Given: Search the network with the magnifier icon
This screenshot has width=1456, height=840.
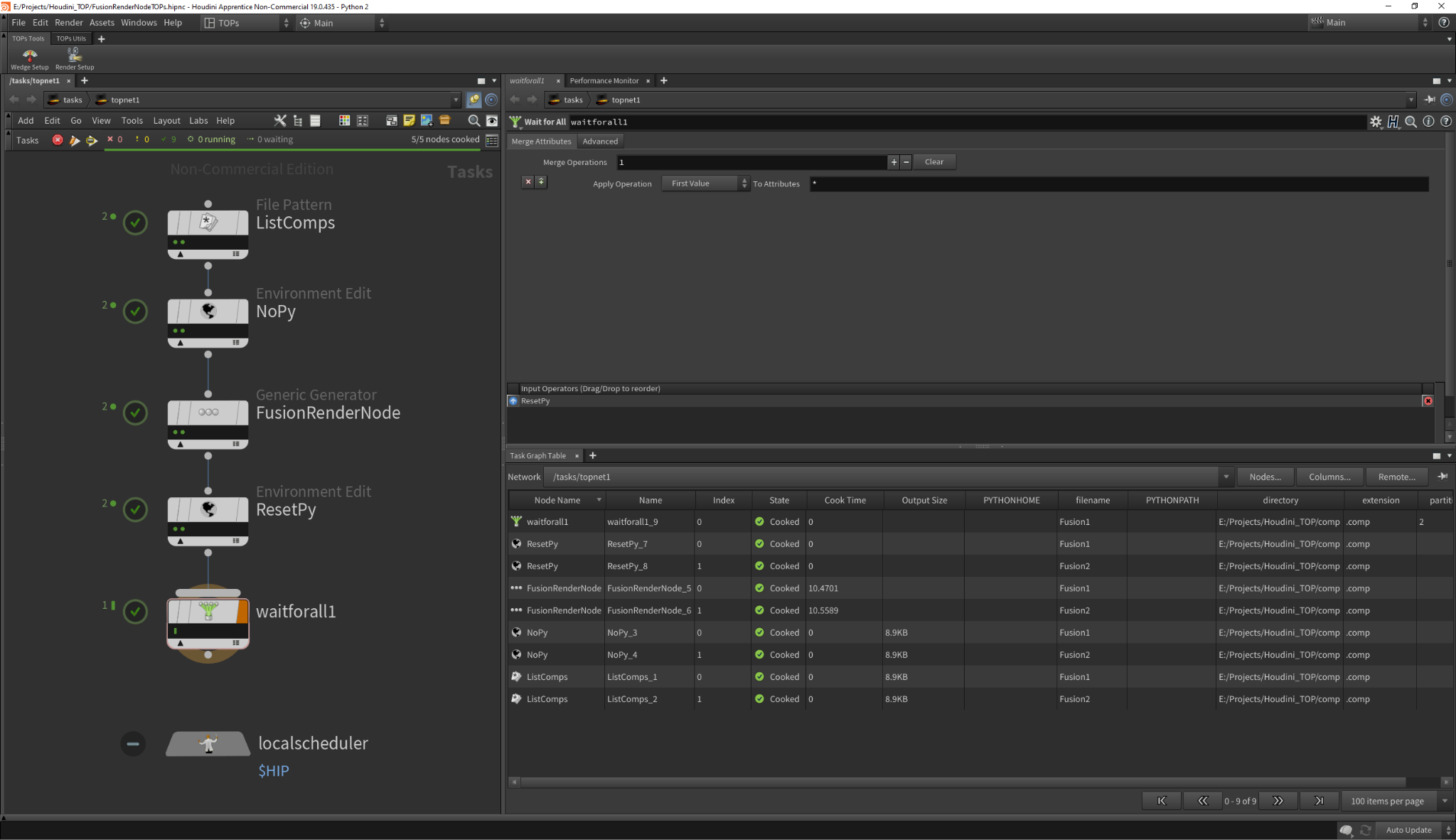Looking at the screenshot, I should click(x=473, y=121).
